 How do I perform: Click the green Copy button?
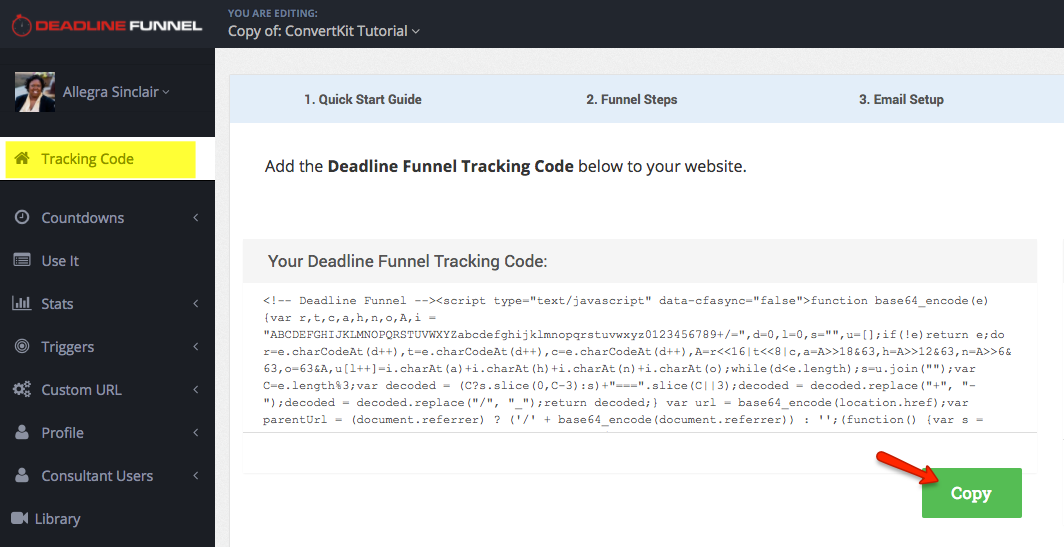tap(972, 493)
